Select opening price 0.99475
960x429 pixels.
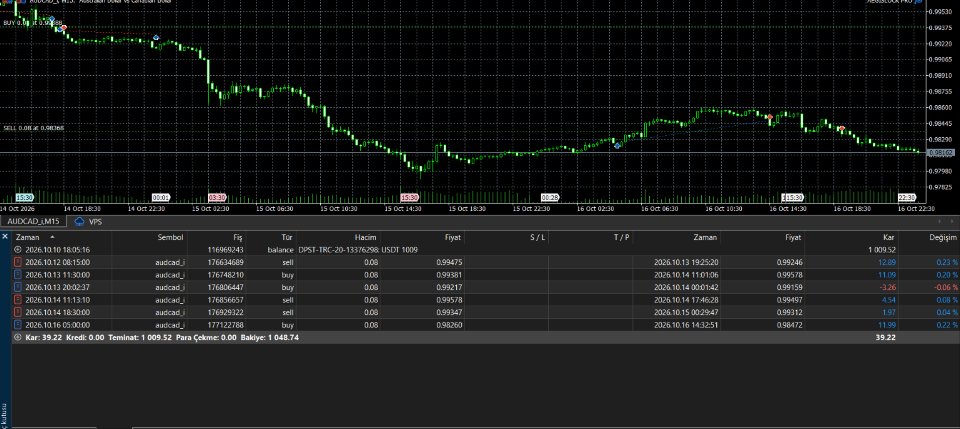(x=449, y=262)
